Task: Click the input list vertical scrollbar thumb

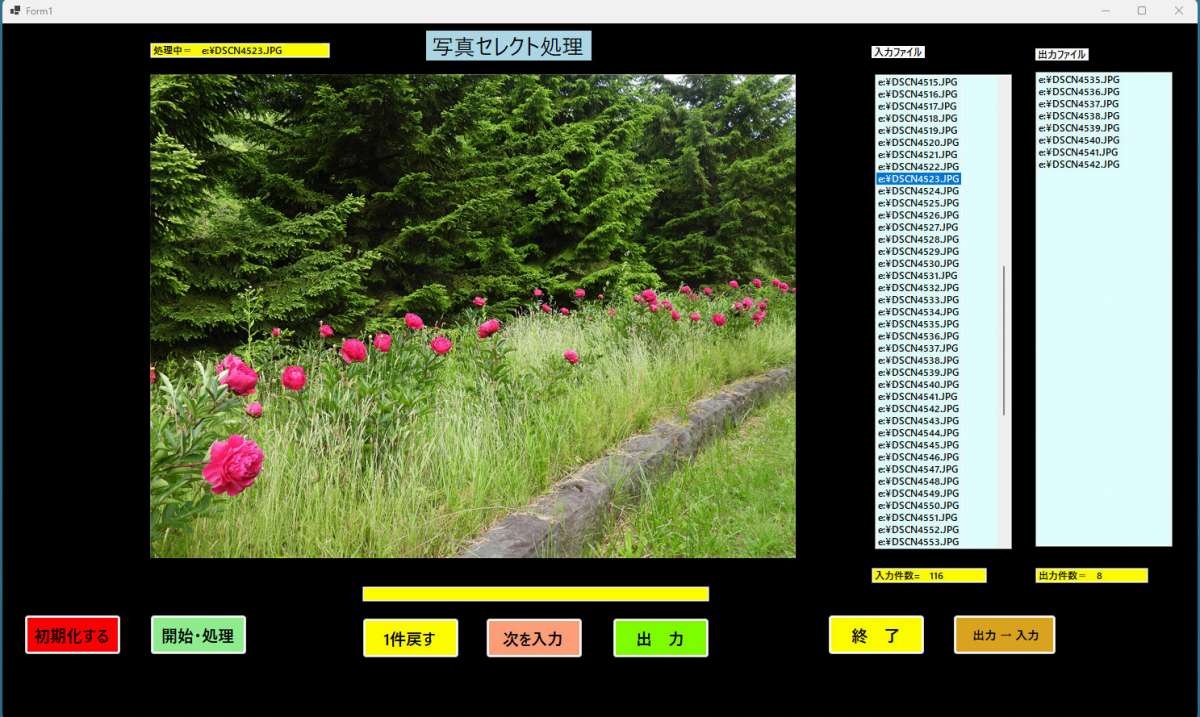Action: 1004,340
